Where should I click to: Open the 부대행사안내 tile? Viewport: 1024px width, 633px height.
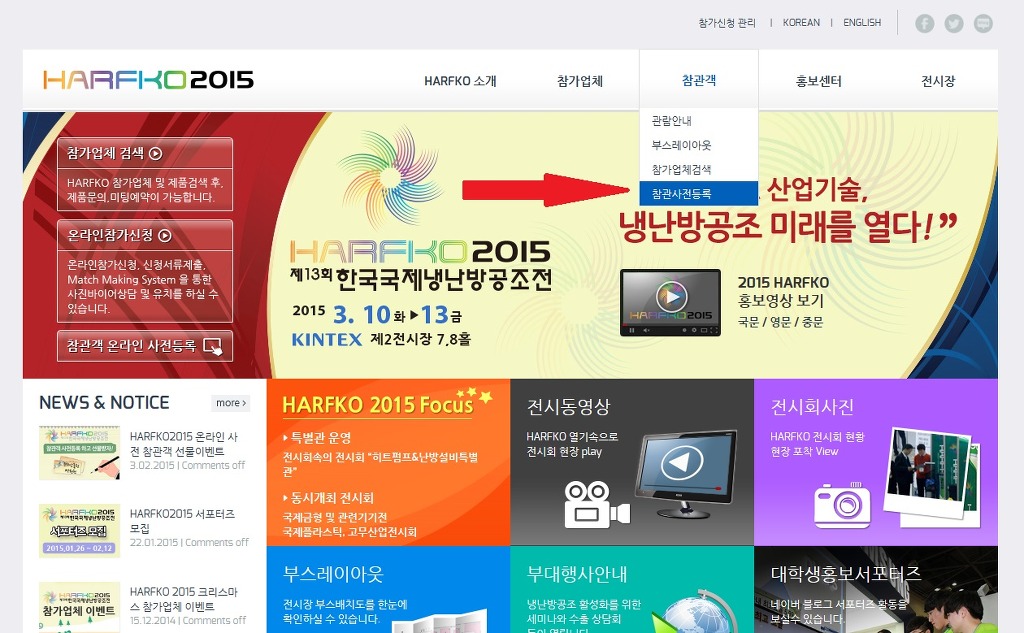point(632,589)
